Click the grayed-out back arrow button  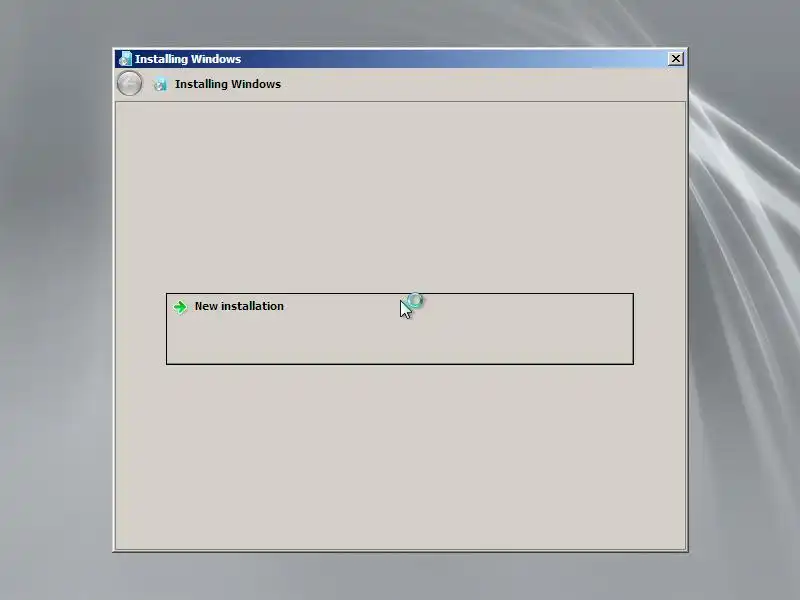pos(130,83)
